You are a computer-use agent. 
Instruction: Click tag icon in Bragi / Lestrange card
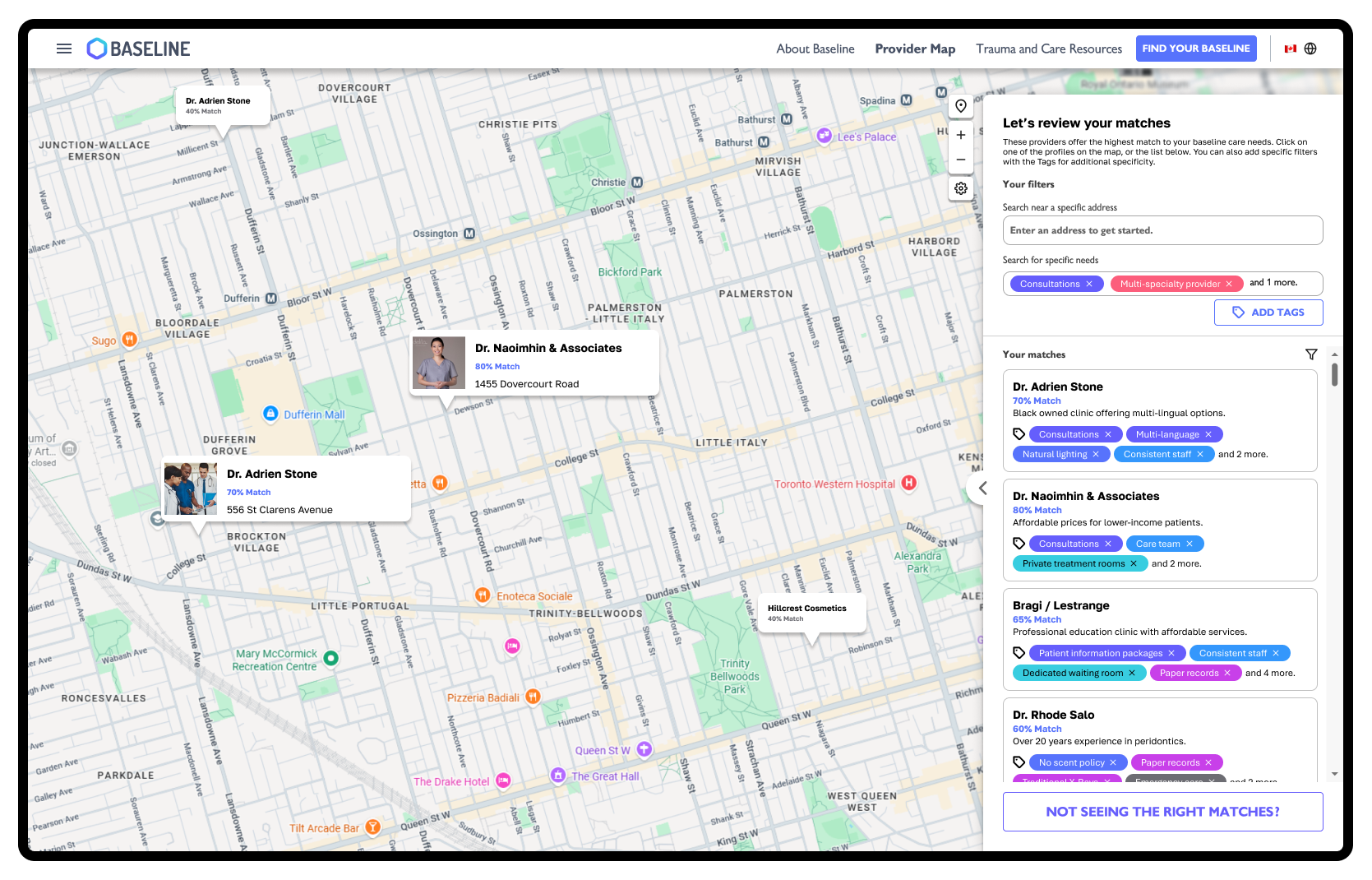pyautogui.click(x=1019, y=653)
